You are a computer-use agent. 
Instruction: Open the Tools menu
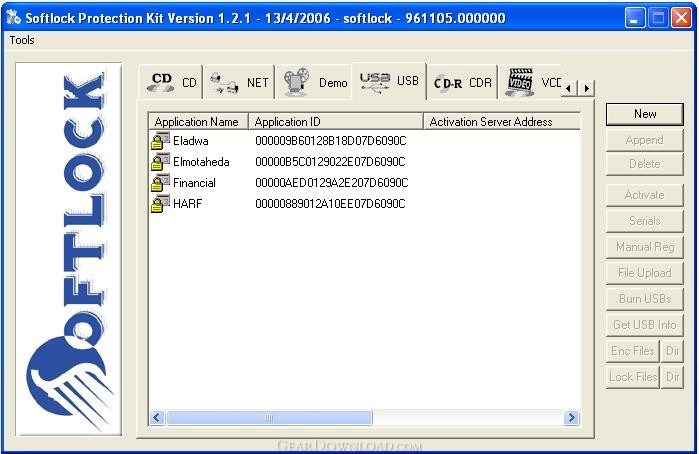click(22, 40)
